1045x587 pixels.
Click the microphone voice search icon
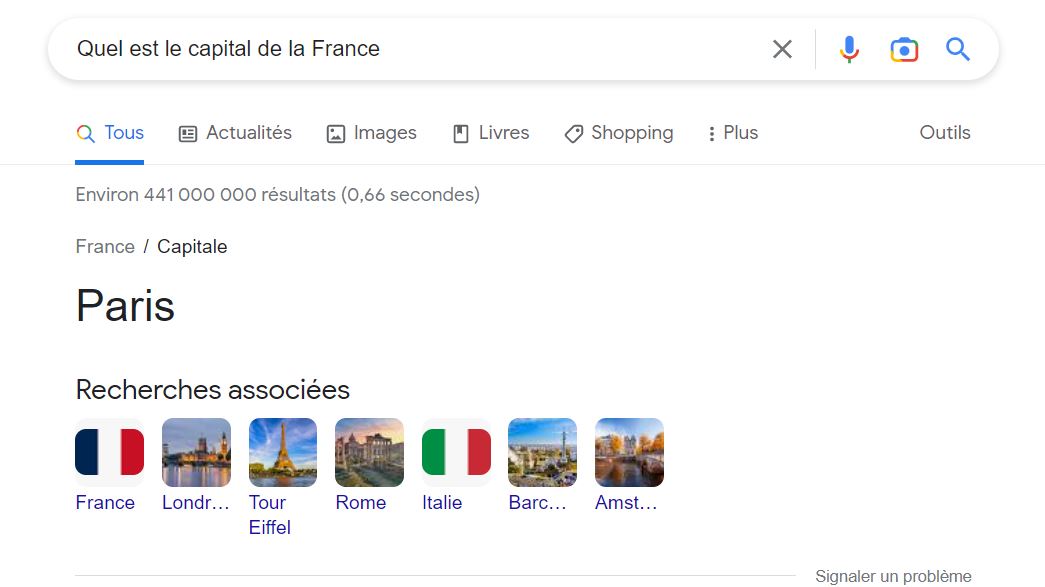pos(849,48)
